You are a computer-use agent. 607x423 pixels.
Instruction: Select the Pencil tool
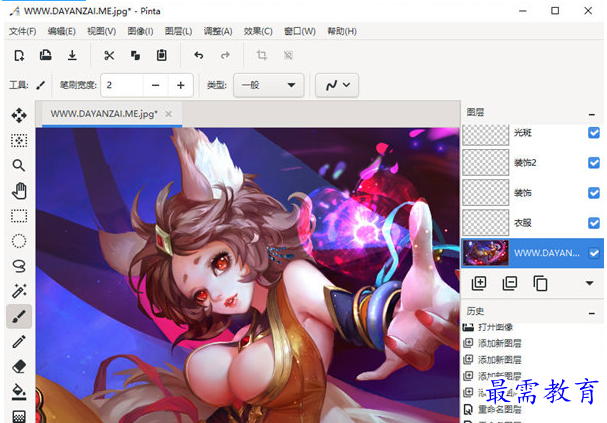point(19,342)
